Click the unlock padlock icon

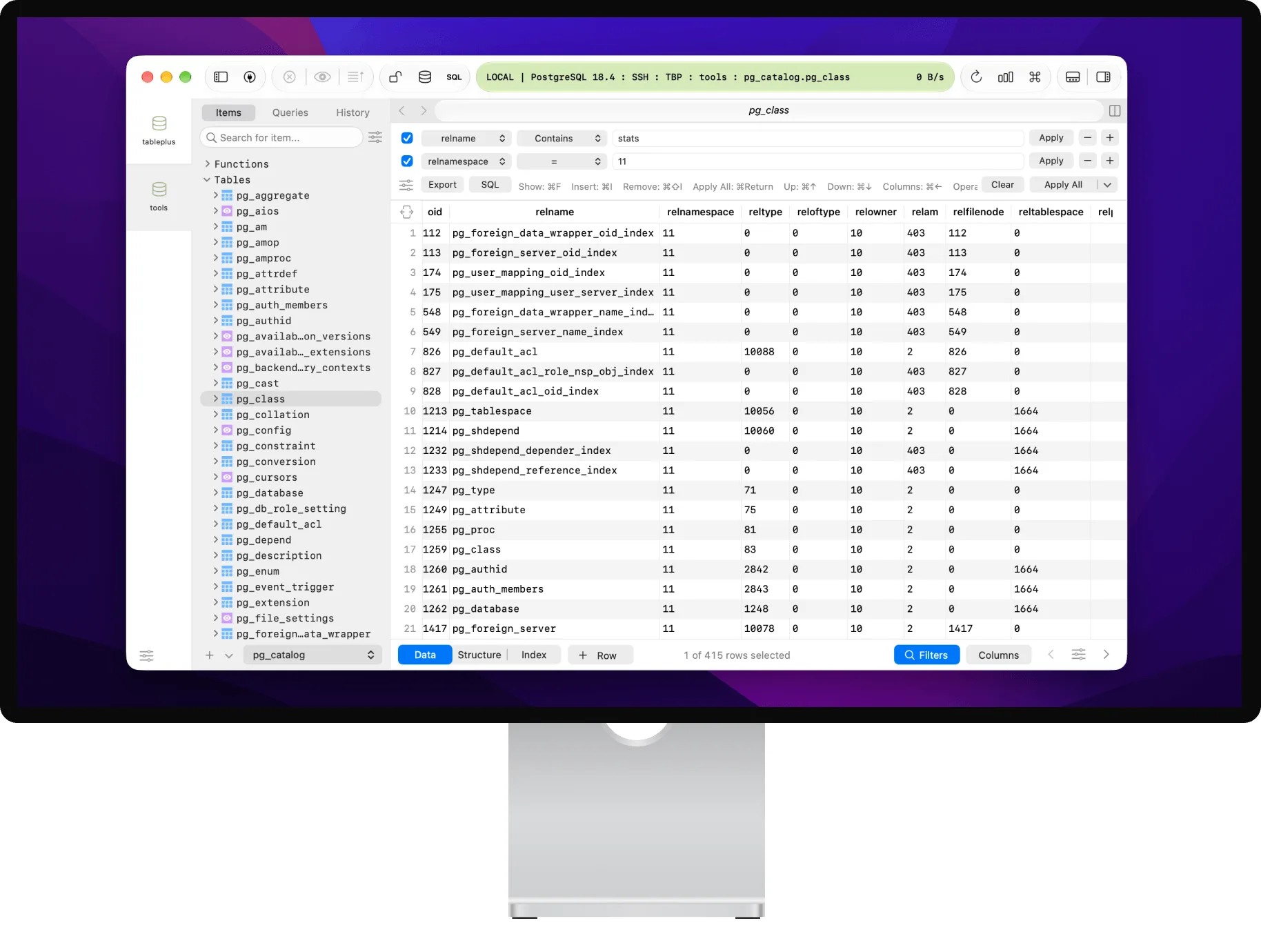point(395,77)
